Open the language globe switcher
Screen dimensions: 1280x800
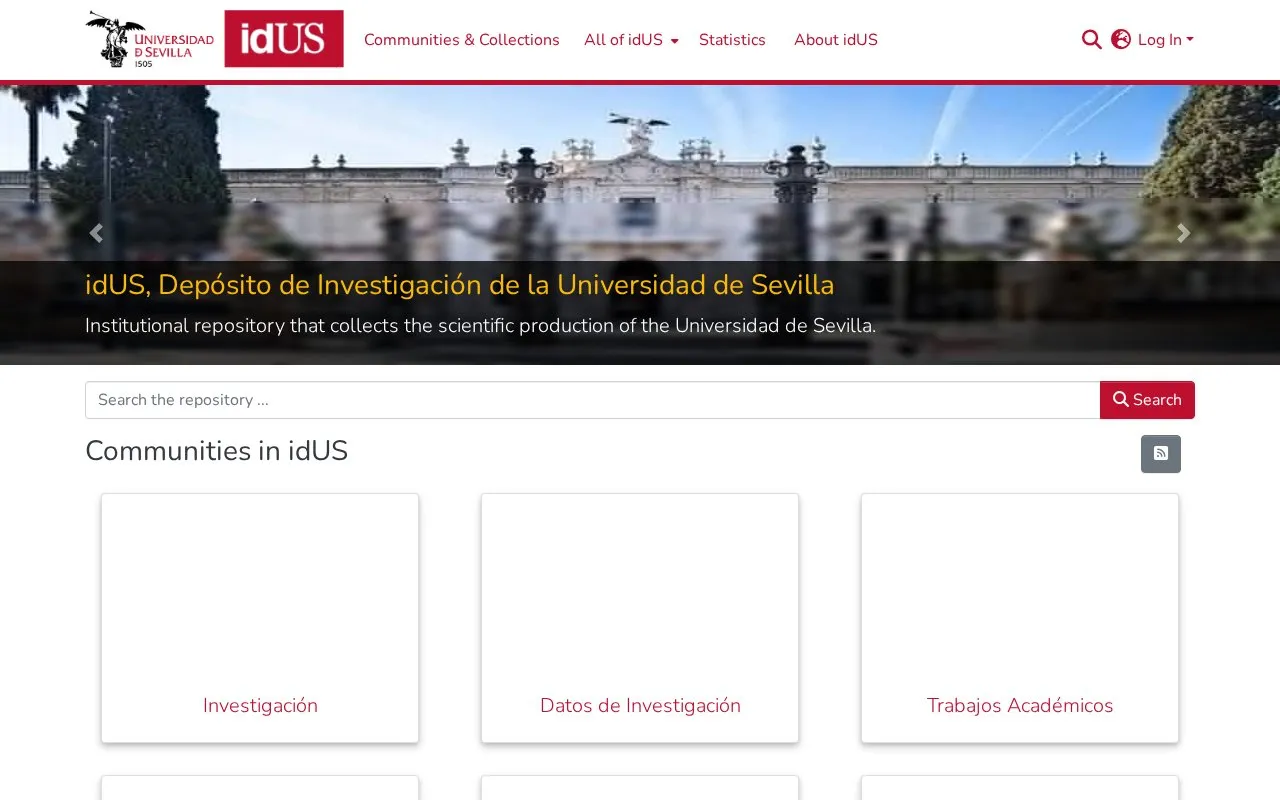(x=1121, y=40)
